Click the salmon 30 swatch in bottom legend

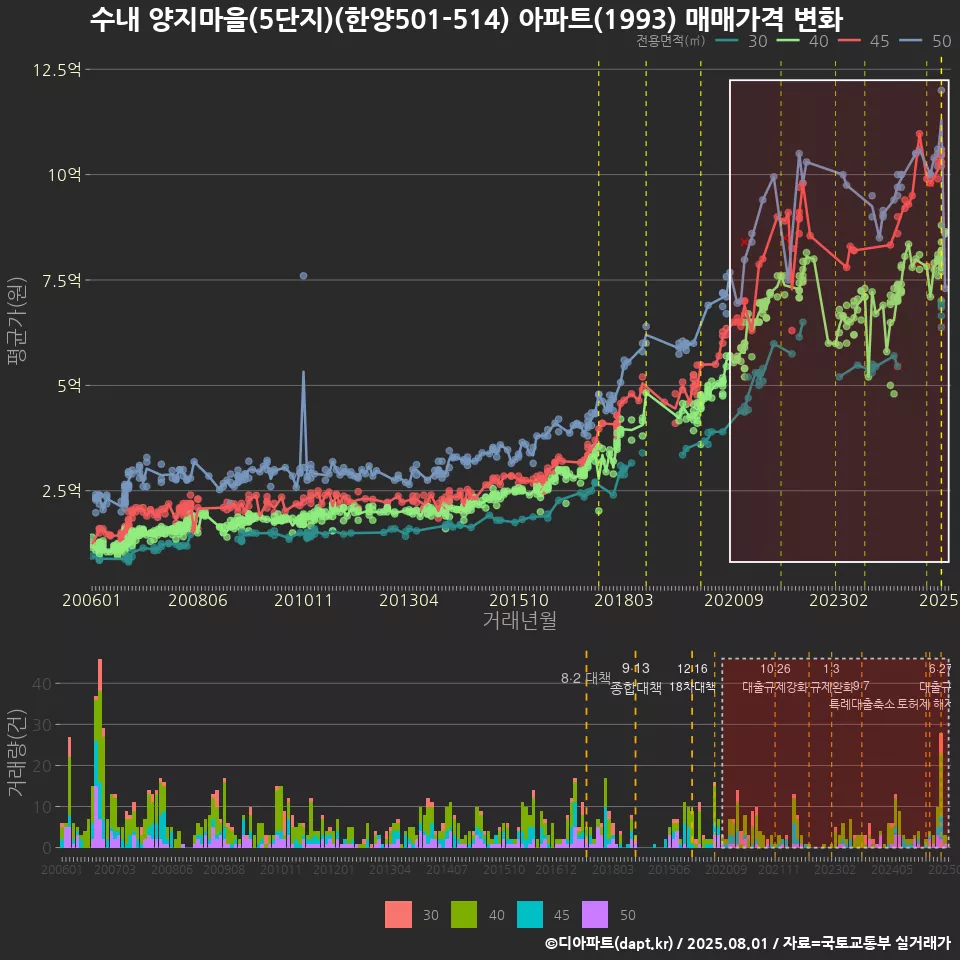[398, 915]
